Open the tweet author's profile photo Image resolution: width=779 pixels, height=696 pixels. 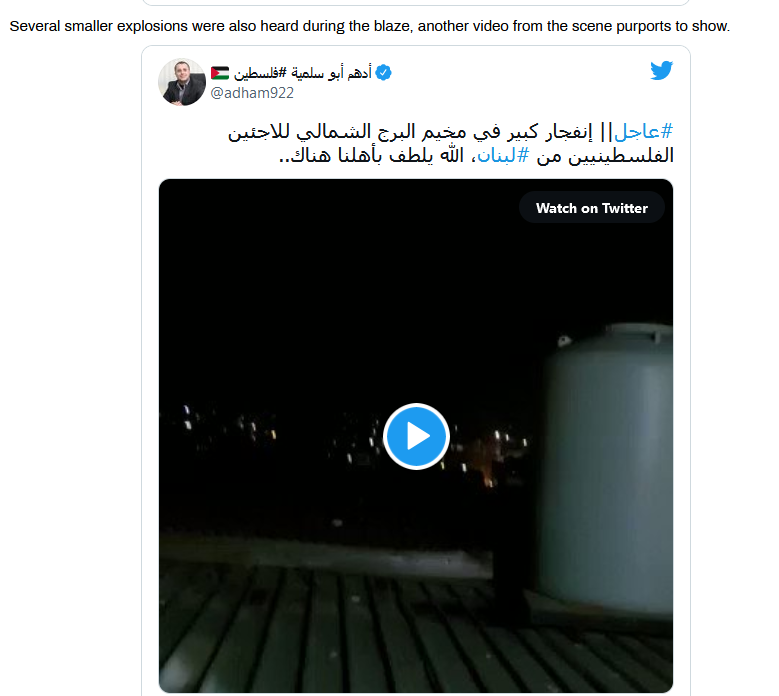pyautogui.click(x=182, y=82)
